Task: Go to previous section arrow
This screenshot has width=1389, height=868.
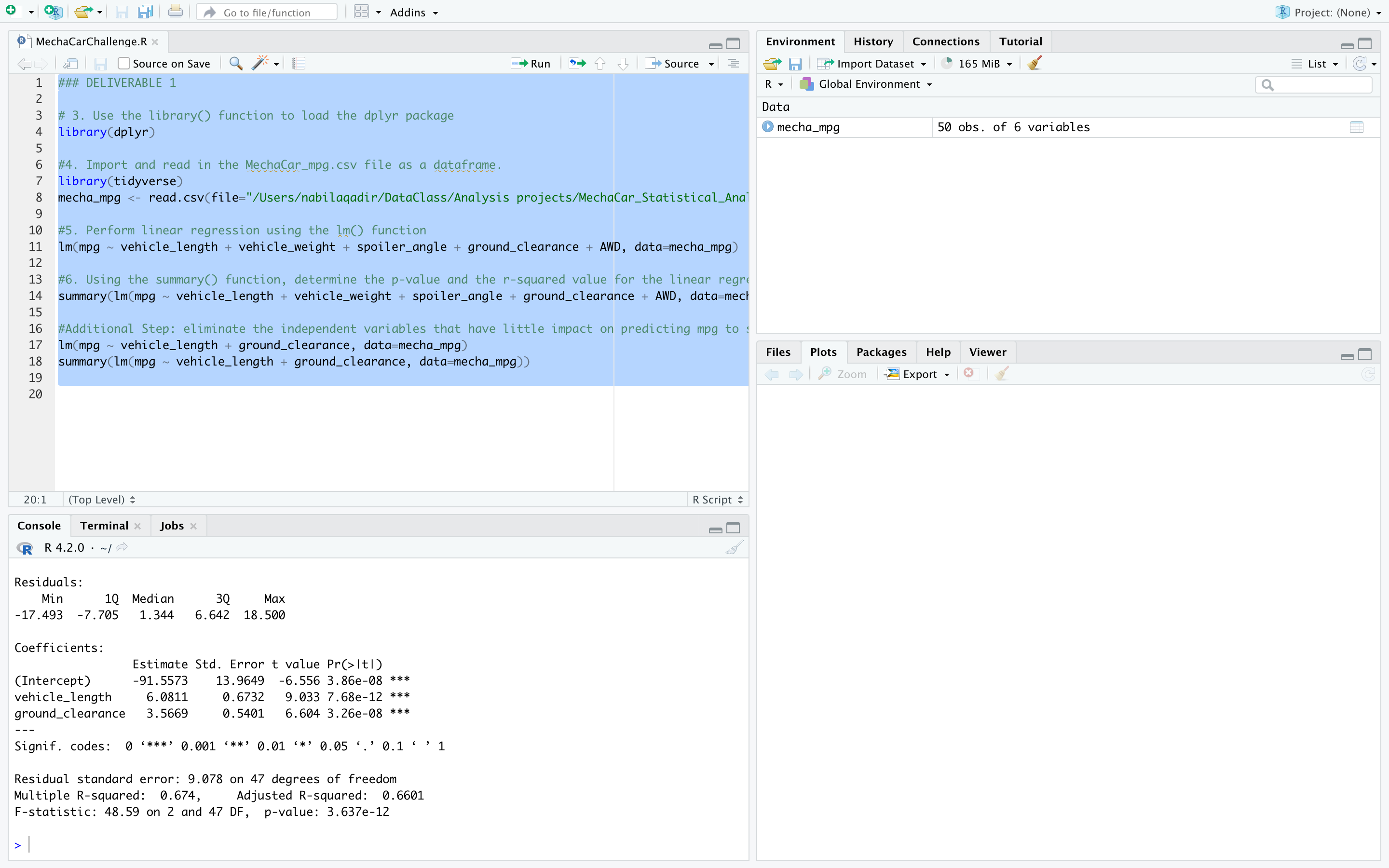Action: tap(600, 64)
